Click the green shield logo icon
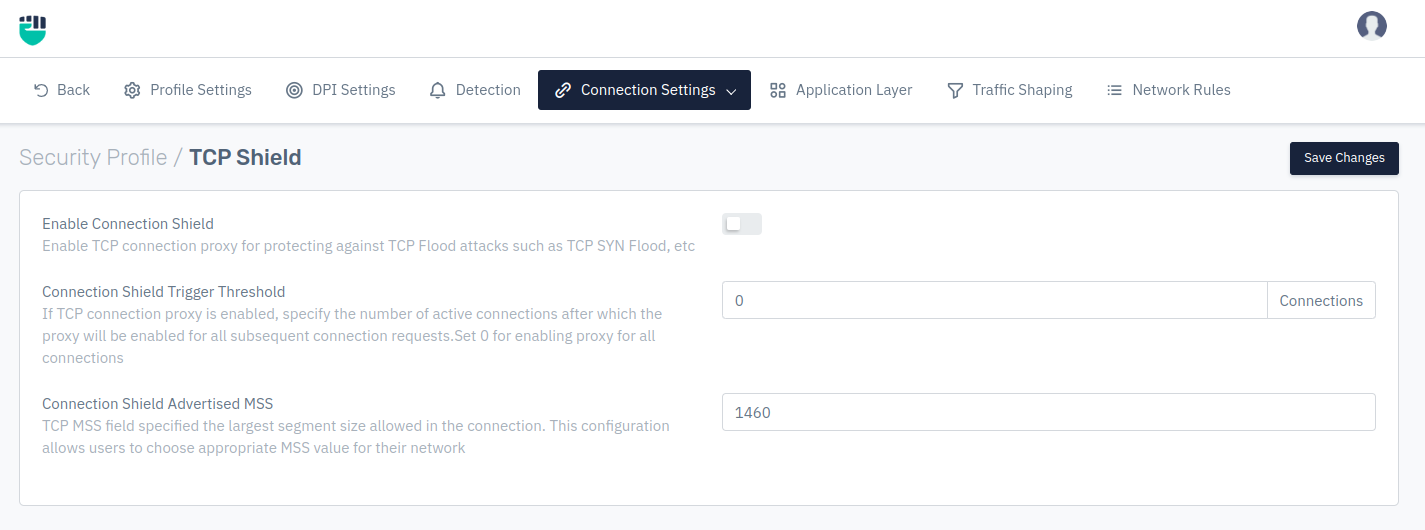The width and height of the screenshot is (1425, 530). pyautogui.click(x=33, y=29)
